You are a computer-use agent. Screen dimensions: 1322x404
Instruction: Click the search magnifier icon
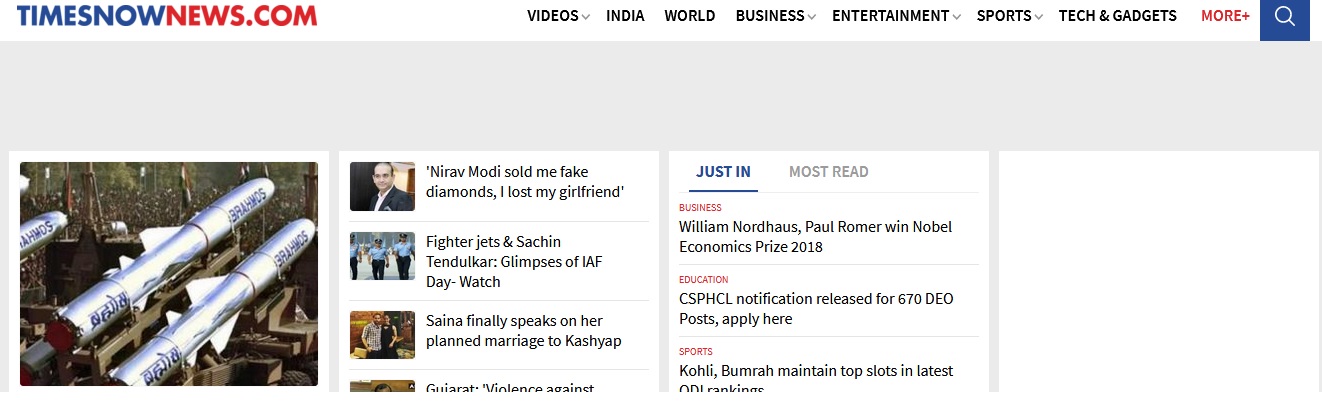click(x=1285, y=17)
